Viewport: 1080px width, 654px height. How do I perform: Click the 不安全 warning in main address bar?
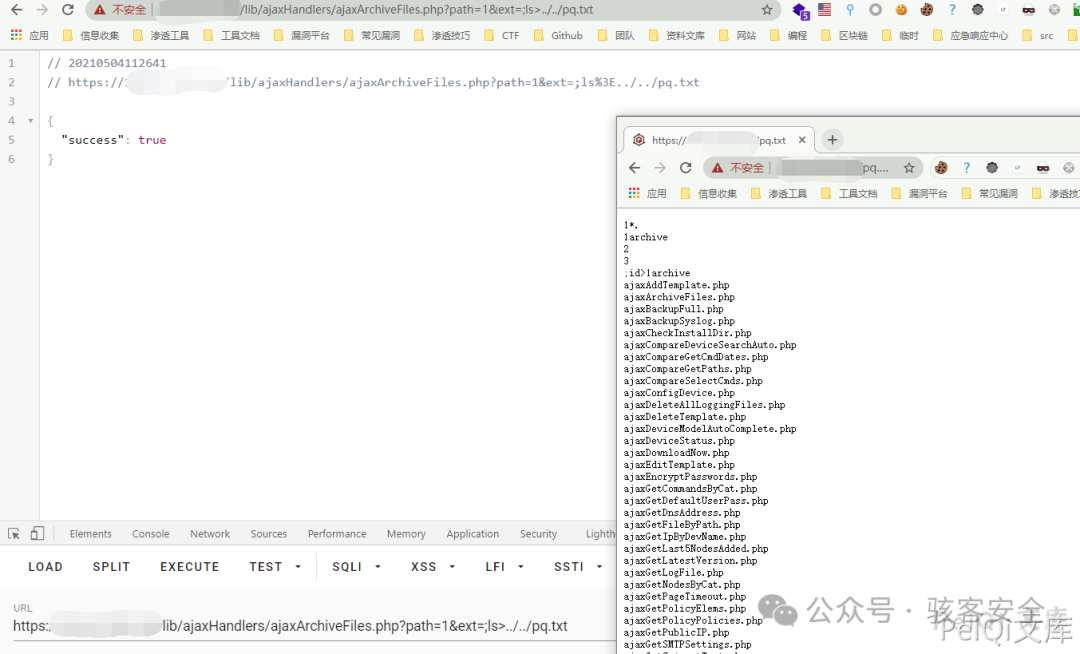click(x=121, y=10)
